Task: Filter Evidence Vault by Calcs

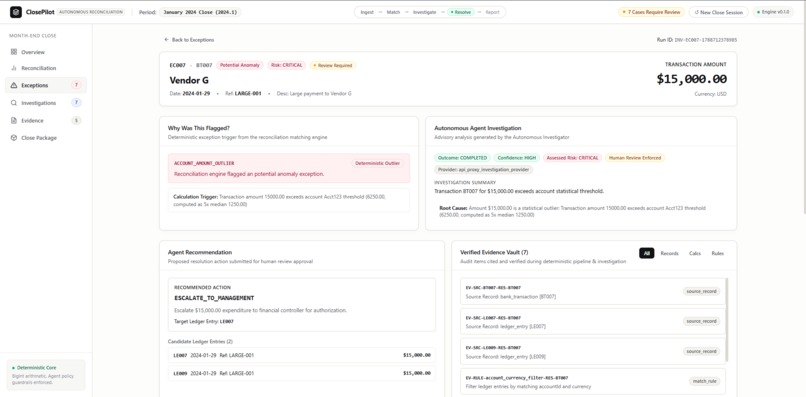Action: pos(695,253)
